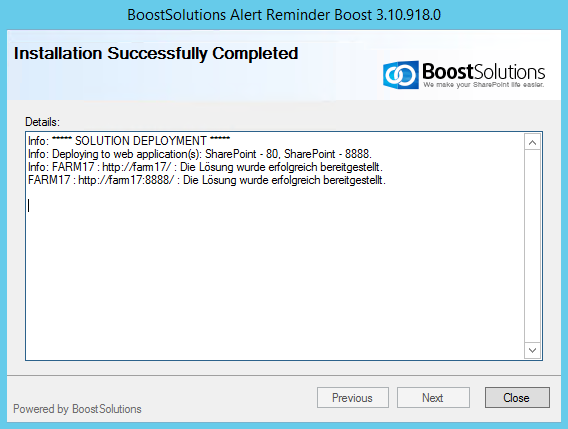Click the 'Info: FARM17 : http://farm17/' log line

(x=205, y=167)
